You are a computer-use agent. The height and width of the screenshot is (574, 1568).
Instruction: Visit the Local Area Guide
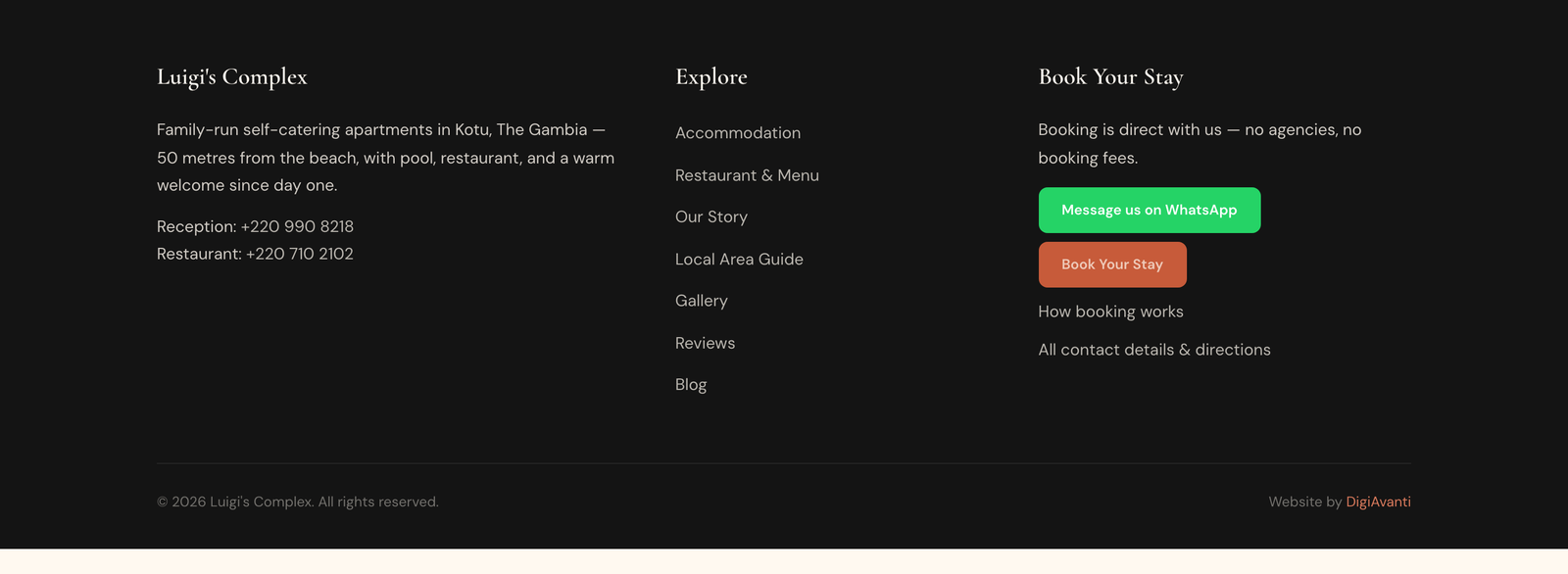739,260
